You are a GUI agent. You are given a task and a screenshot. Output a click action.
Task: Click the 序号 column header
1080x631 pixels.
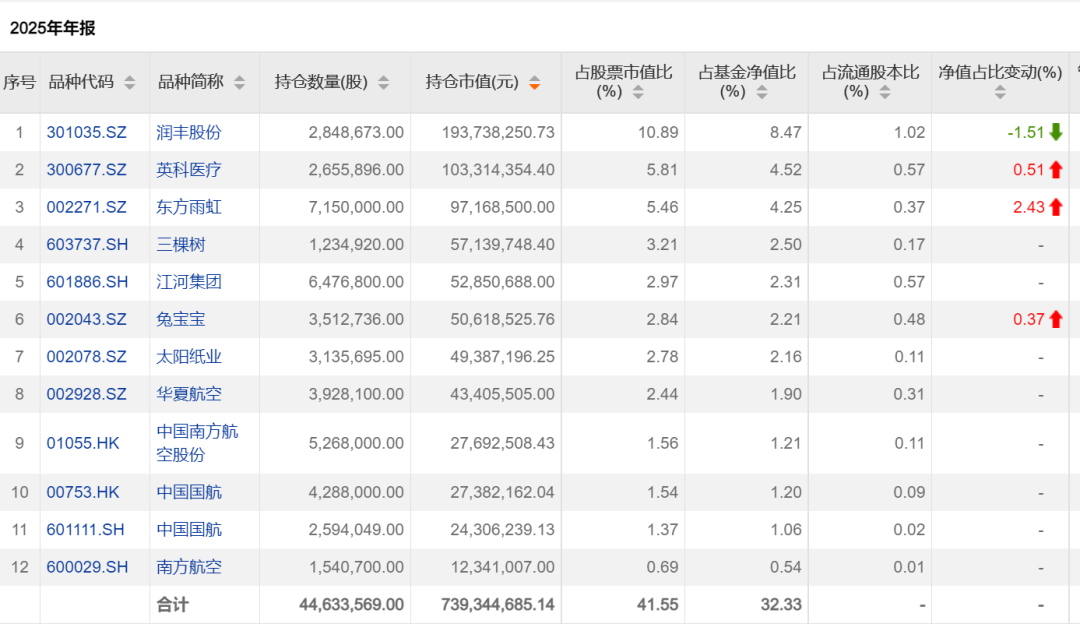[19, 82]
